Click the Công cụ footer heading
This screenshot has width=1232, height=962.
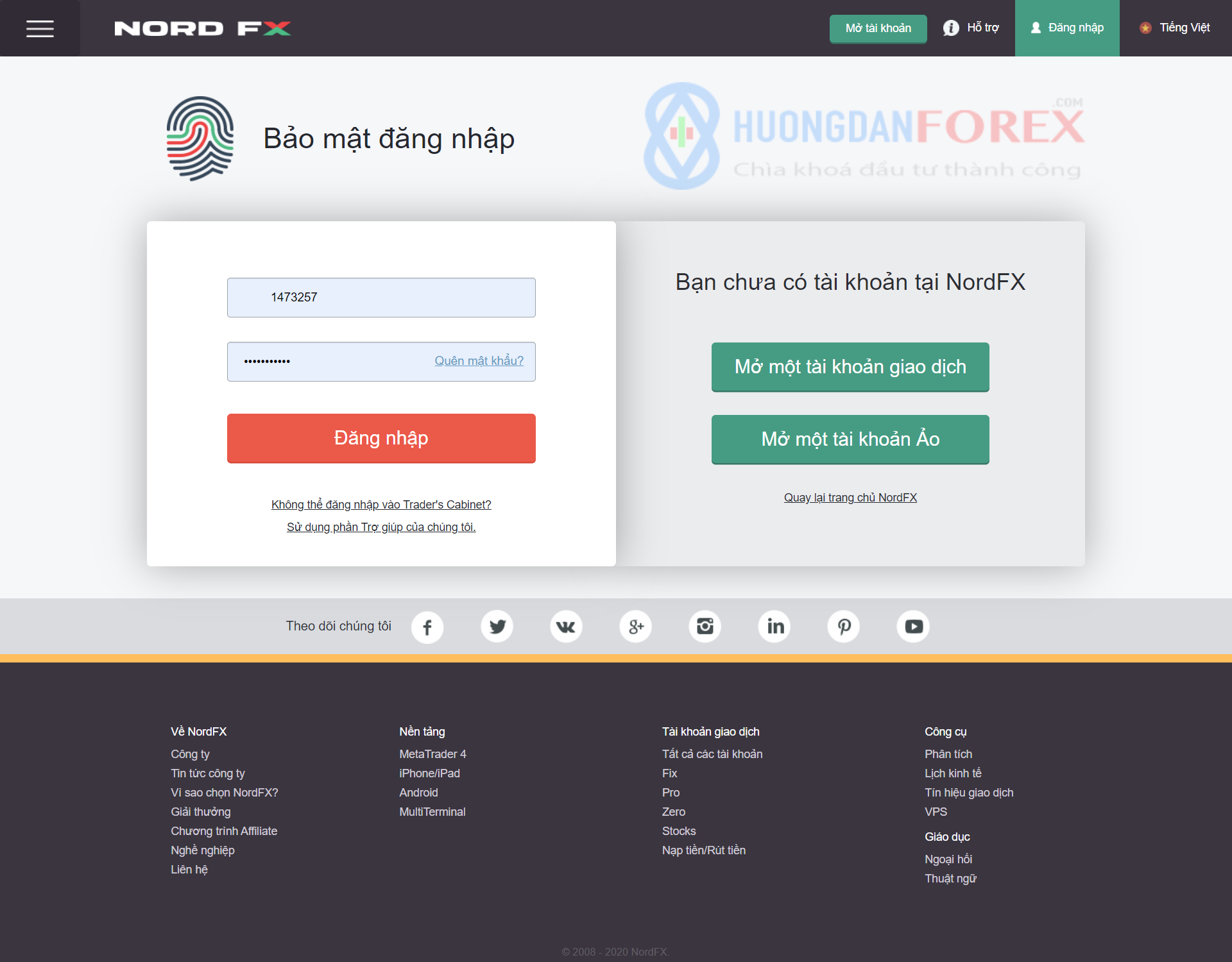pos(946,732)
